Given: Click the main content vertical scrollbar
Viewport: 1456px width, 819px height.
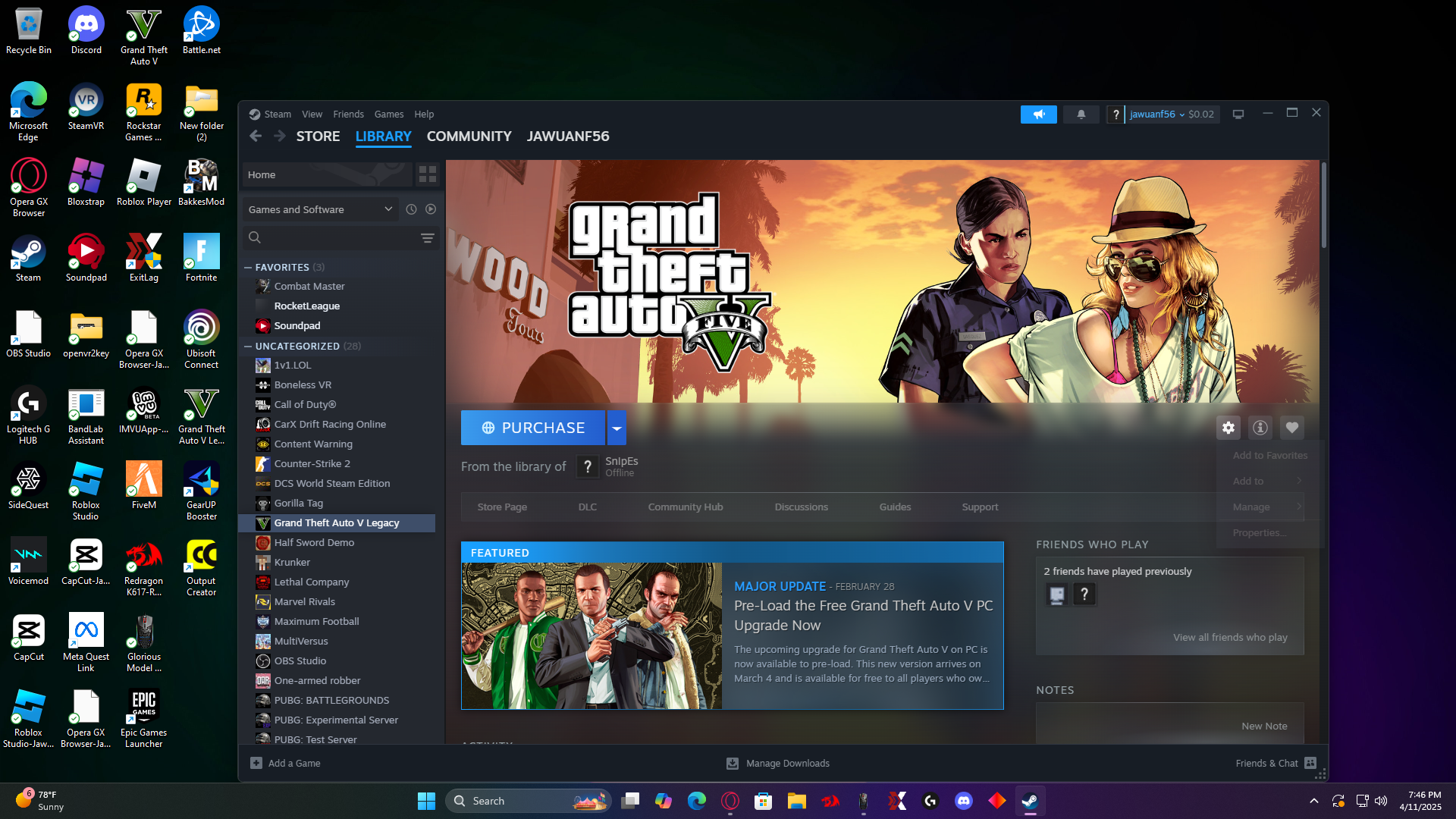Looking at the screenshot, I should 1324,205.
